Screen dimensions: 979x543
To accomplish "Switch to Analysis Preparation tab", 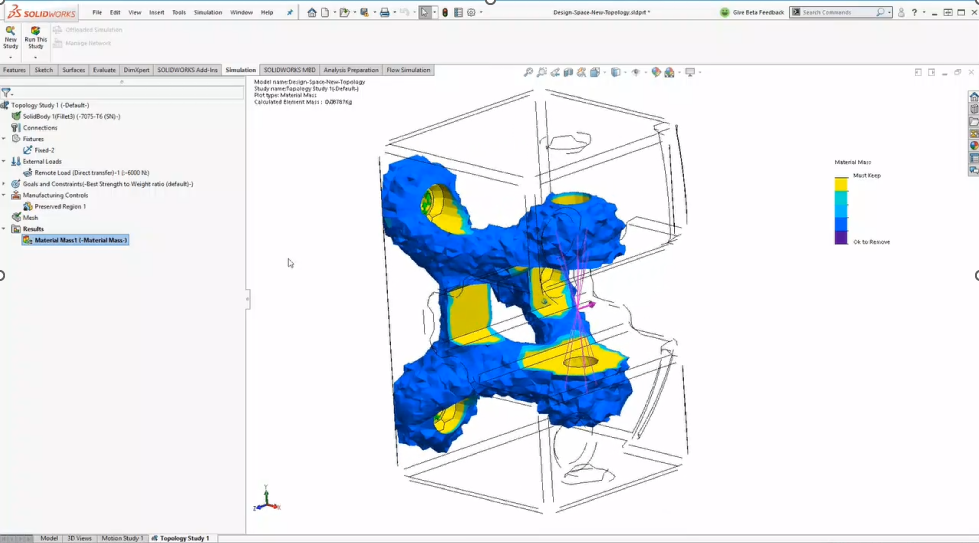I will click(x=351, y=70).
